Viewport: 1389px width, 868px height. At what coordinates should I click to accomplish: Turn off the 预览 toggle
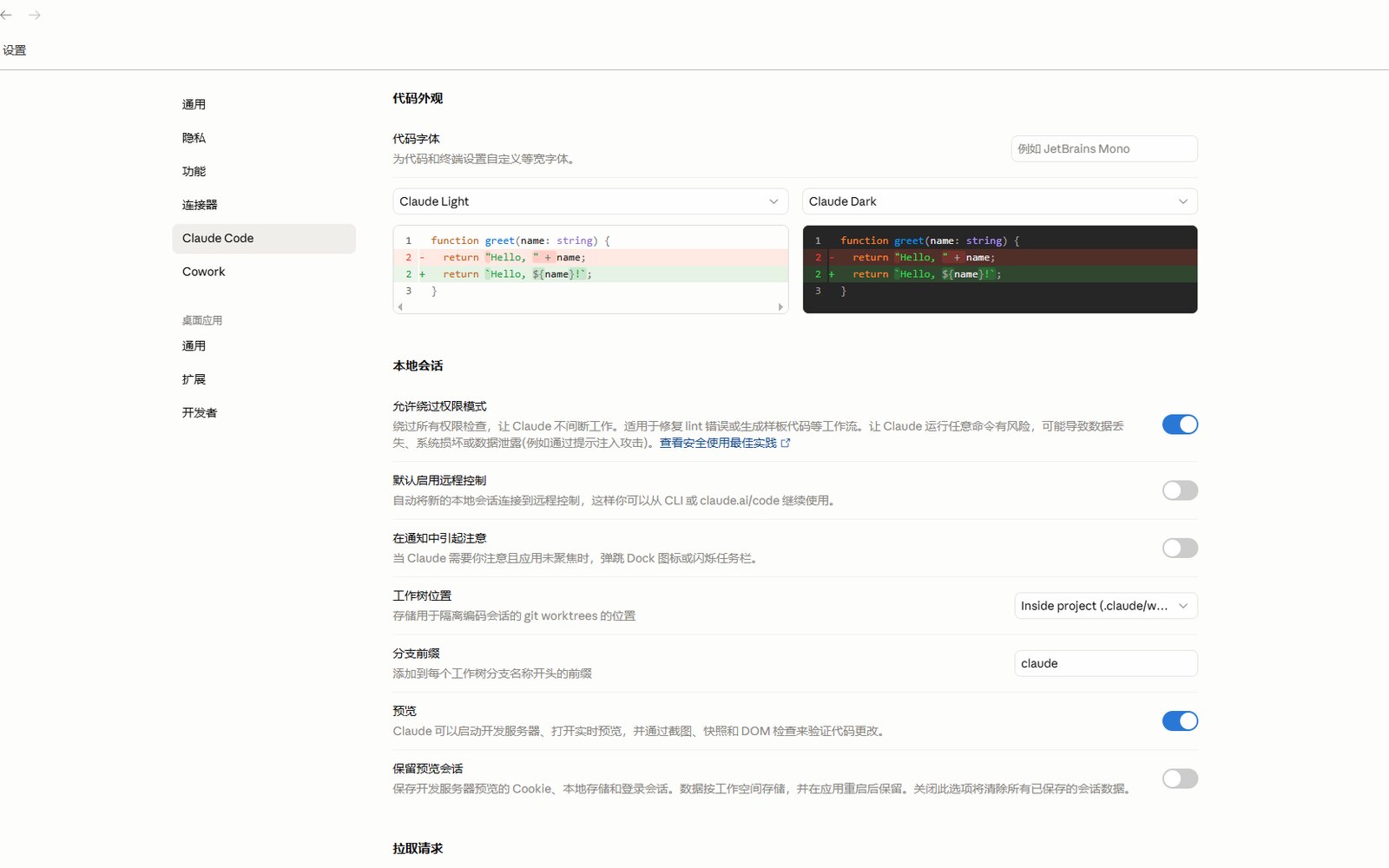(1180, 720)
